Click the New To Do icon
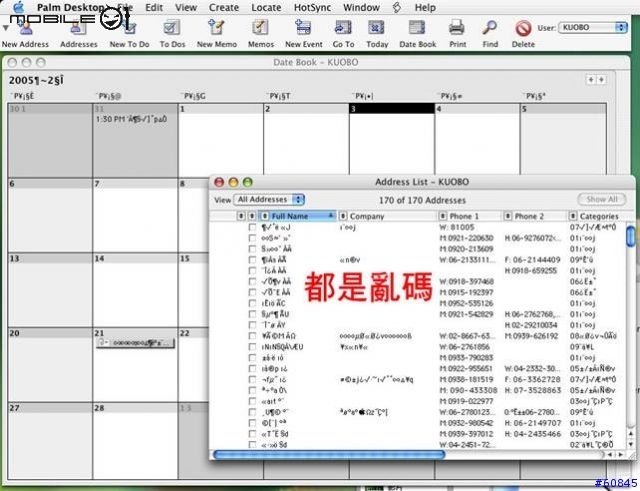Screen dimensions: 640x491 (129, 28)
